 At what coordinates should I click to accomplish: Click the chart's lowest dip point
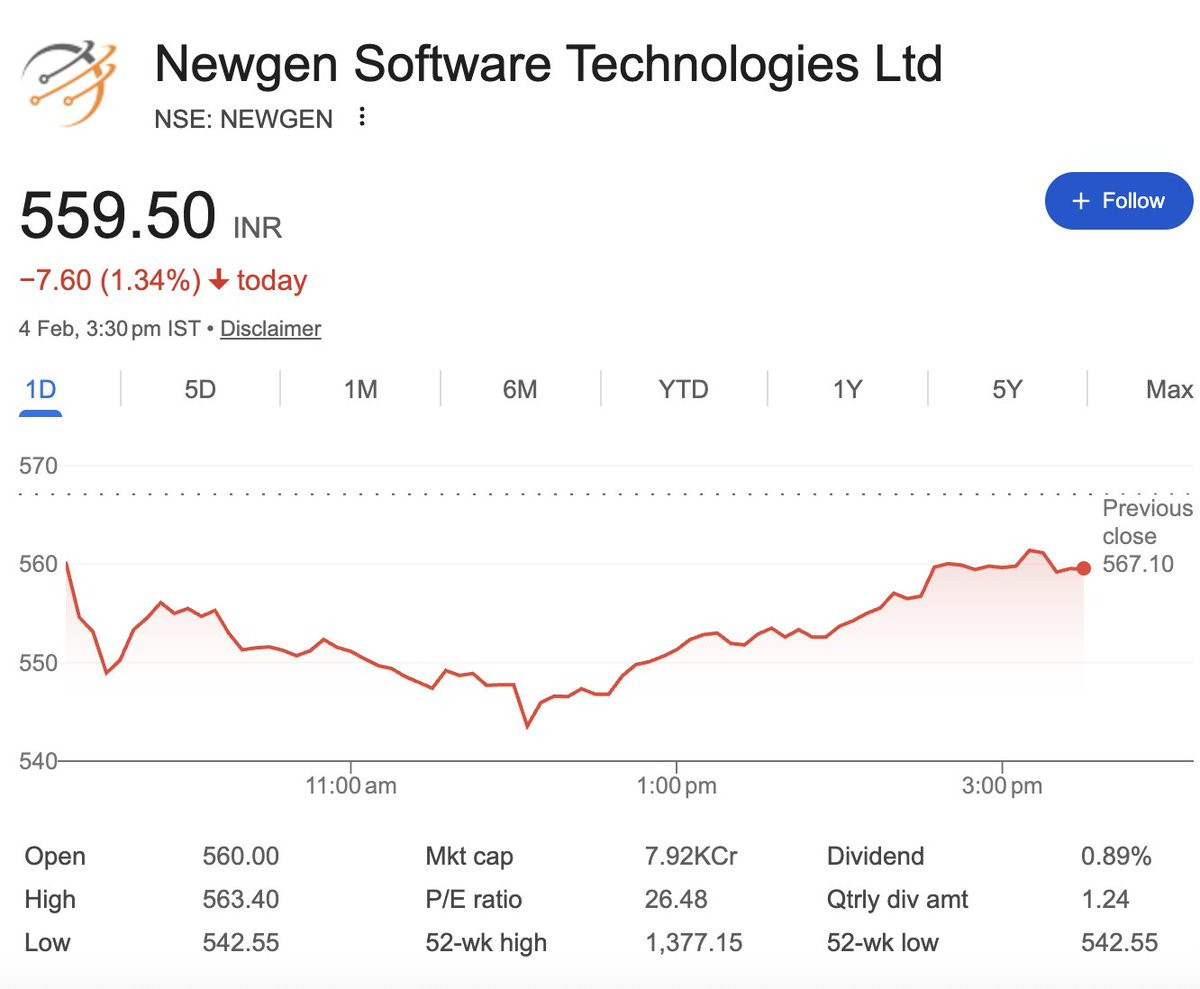point(527,725)
